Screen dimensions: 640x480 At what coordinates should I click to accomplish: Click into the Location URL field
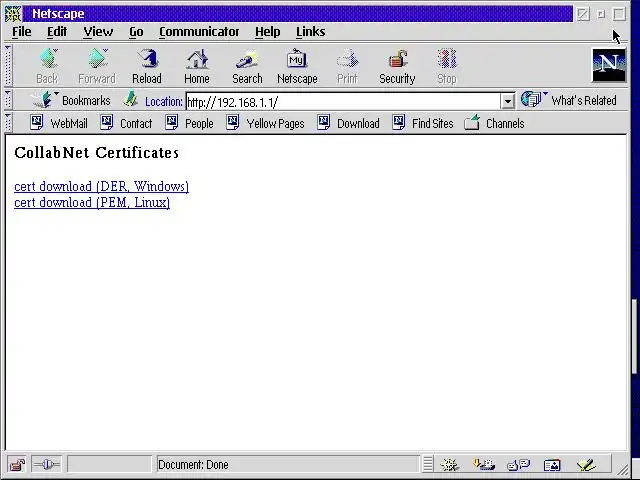click(343, 101)
